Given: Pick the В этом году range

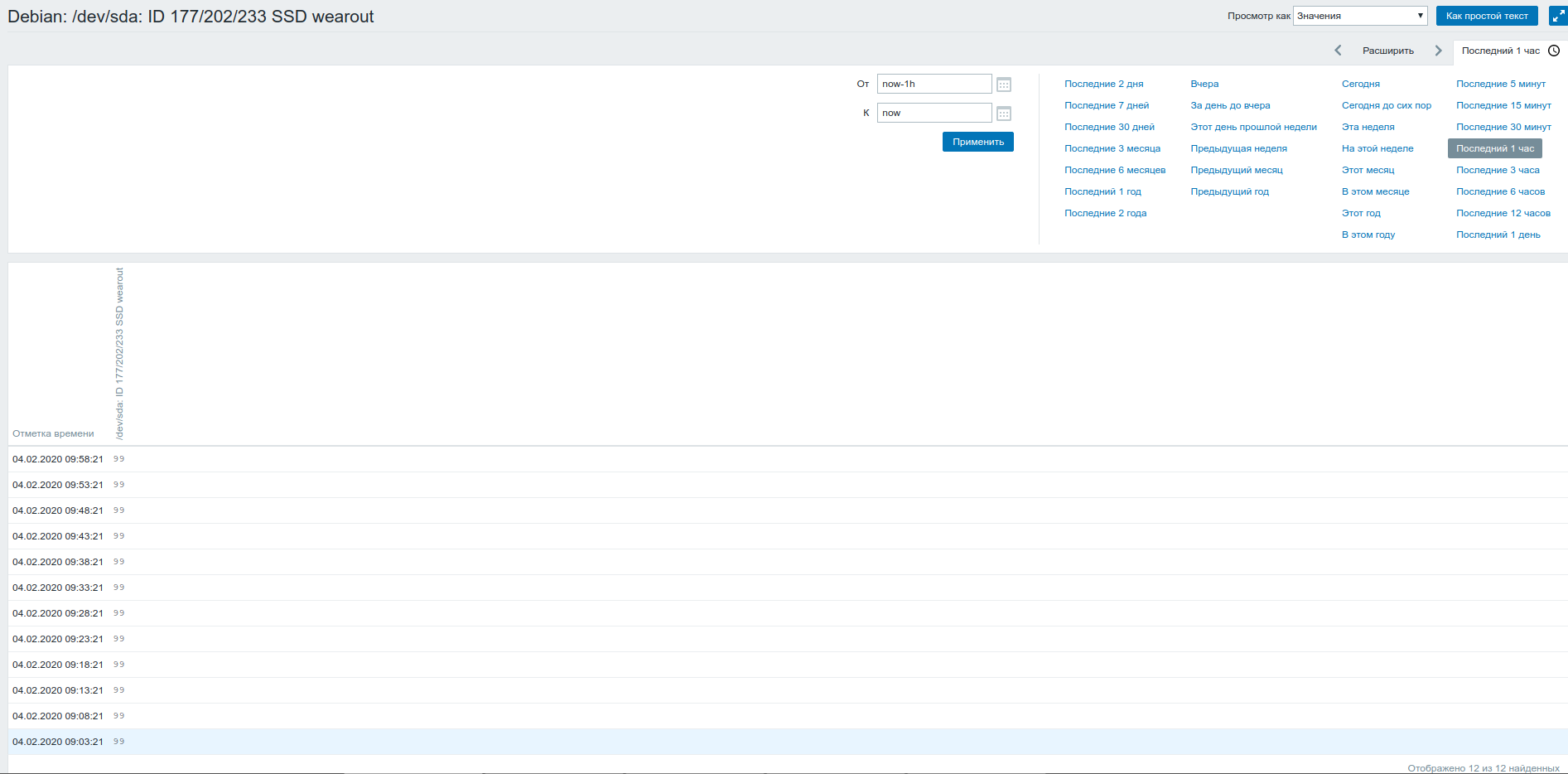Looking at the screenshot, I should tap(1368, 235).
